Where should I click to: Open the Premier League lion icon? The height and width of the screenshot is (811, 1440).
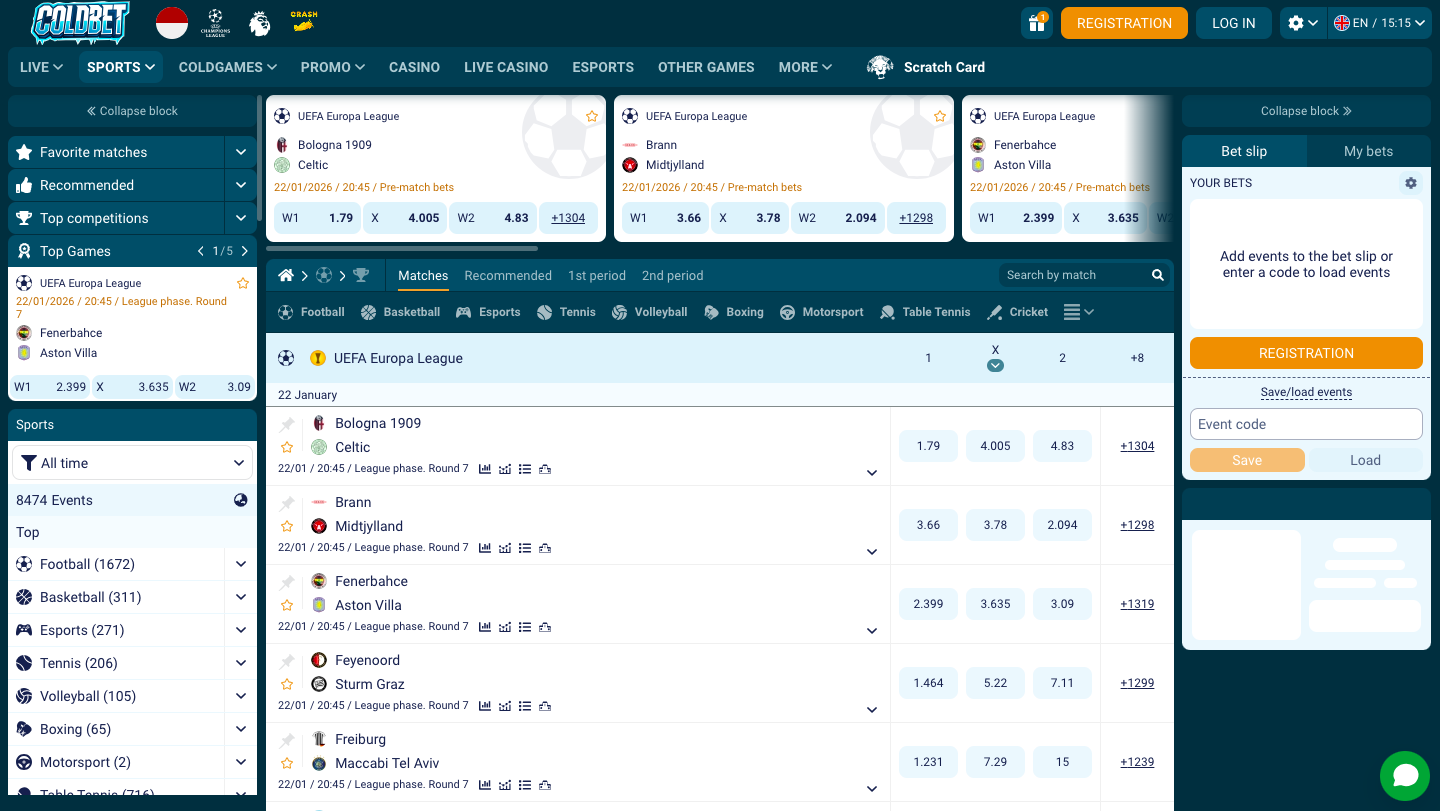click(x=260, y=23)
